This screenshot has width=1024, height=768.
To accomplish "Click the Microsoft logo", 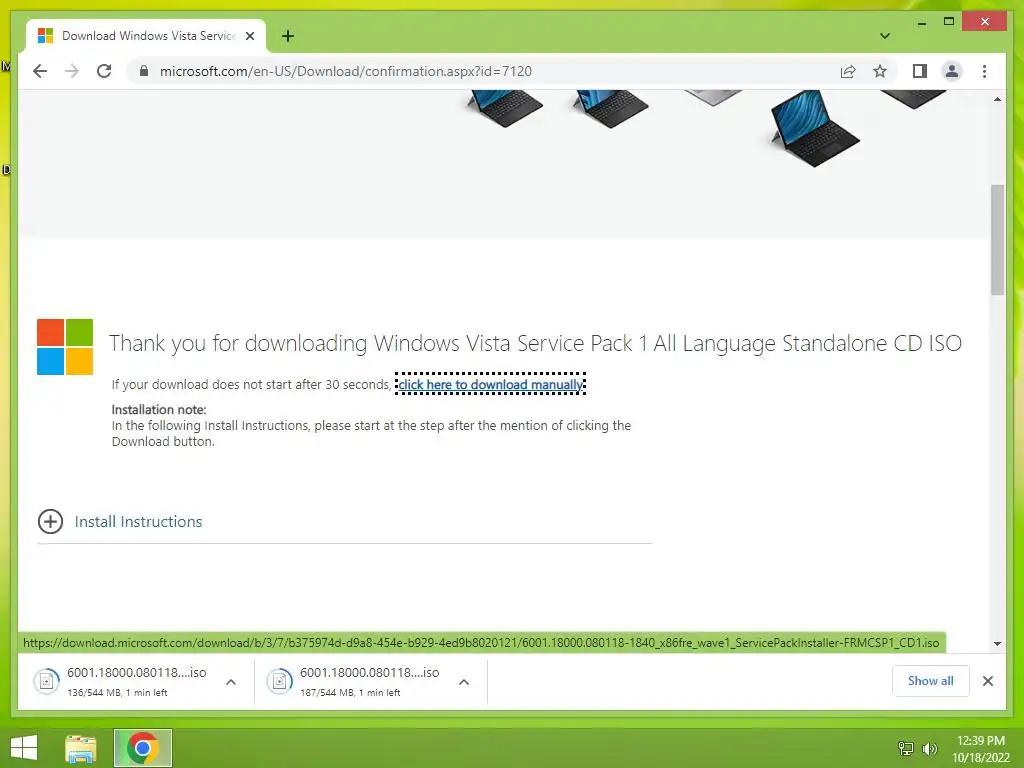I will (65, 347).
